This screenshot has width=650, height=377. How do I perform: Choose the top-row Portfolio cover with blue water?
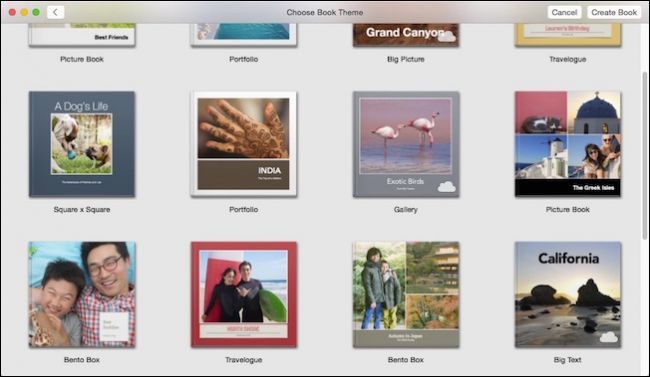[x=244, y=35]
